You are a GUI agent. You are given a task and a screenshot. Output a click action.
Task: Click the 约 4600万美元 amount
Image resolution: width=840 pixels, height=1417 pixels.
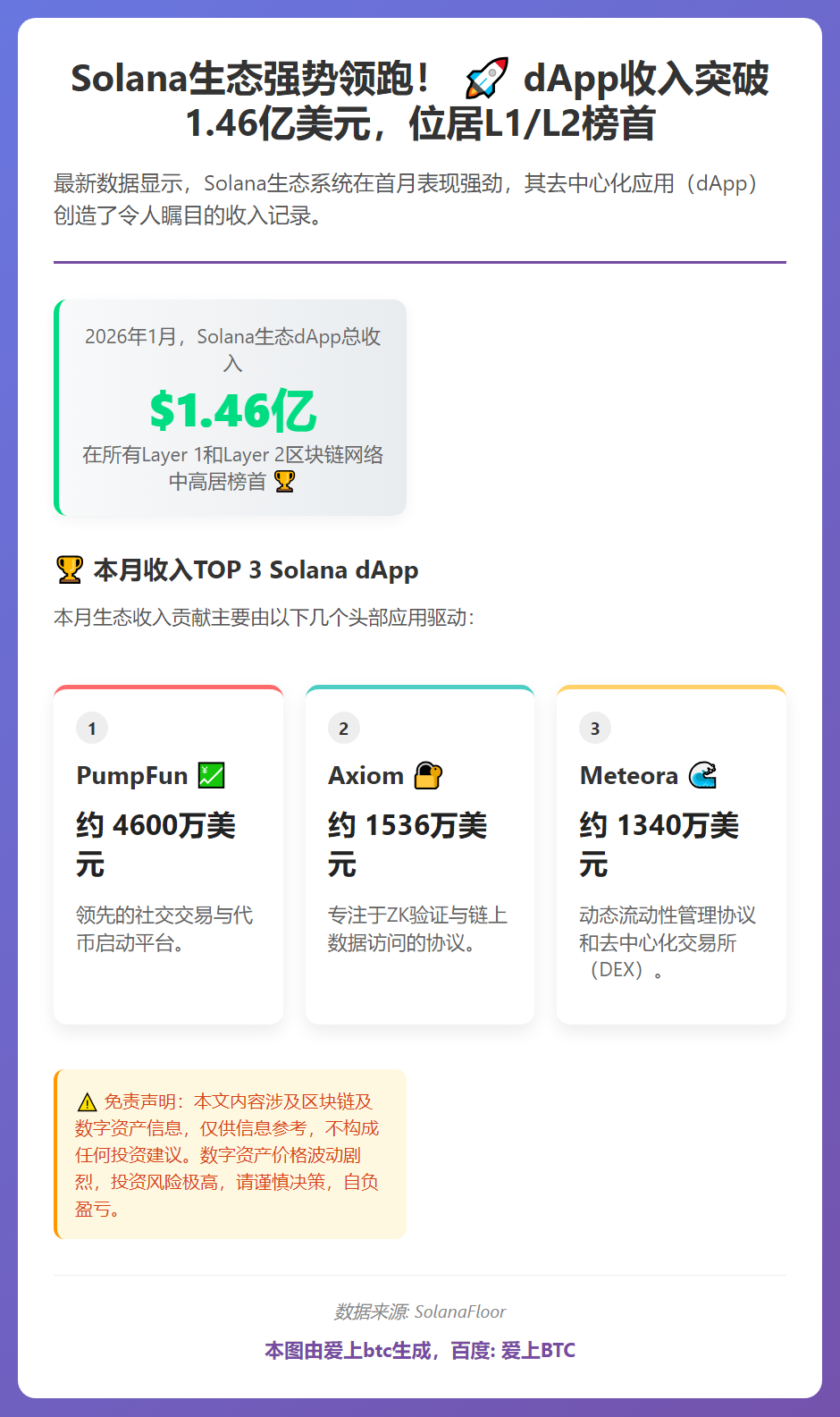click(156, 845)
